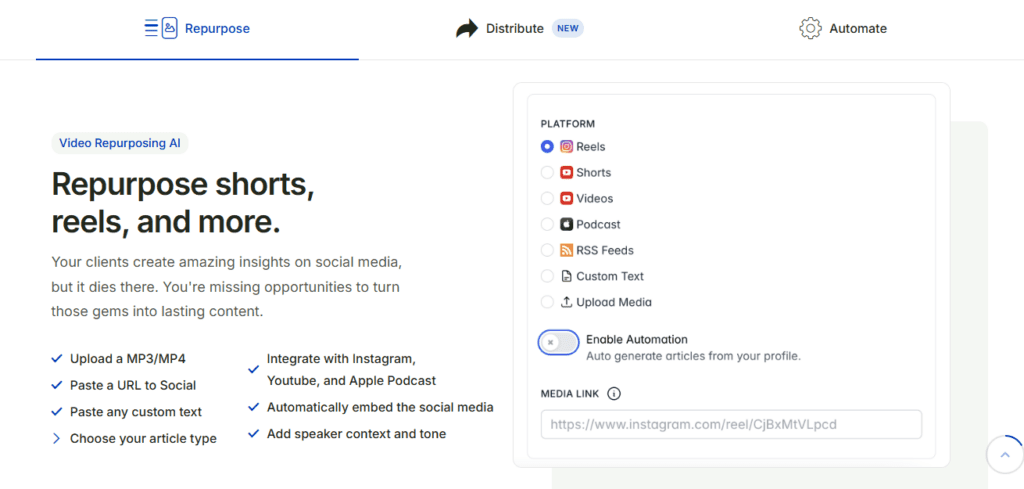The width and height of the screenshot is (1024, 489).
Task: Click the 'Paste any custom text' text
Action: [x=136, y=412]
